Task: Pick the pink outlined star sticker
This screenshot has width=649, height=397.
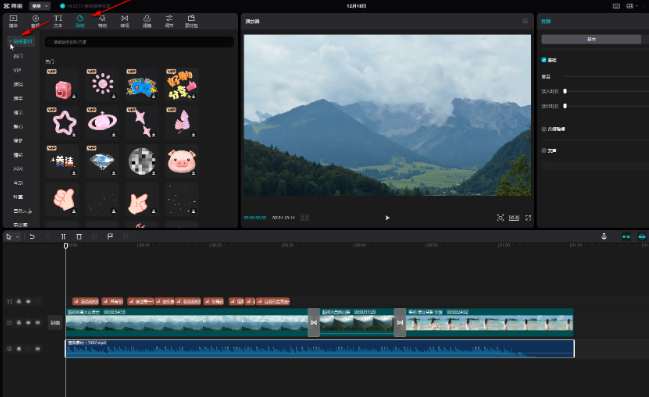Action: [x=62, y=123]
